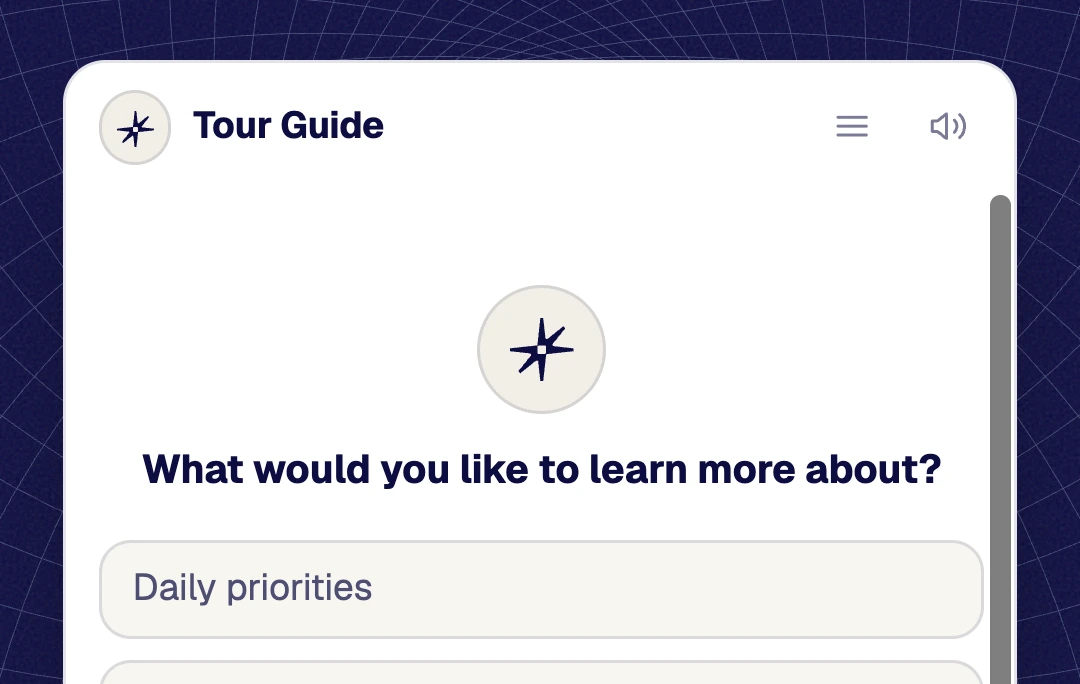Click the heading asking what to learn
This screenshot has width=1080, height=684.
541,470
